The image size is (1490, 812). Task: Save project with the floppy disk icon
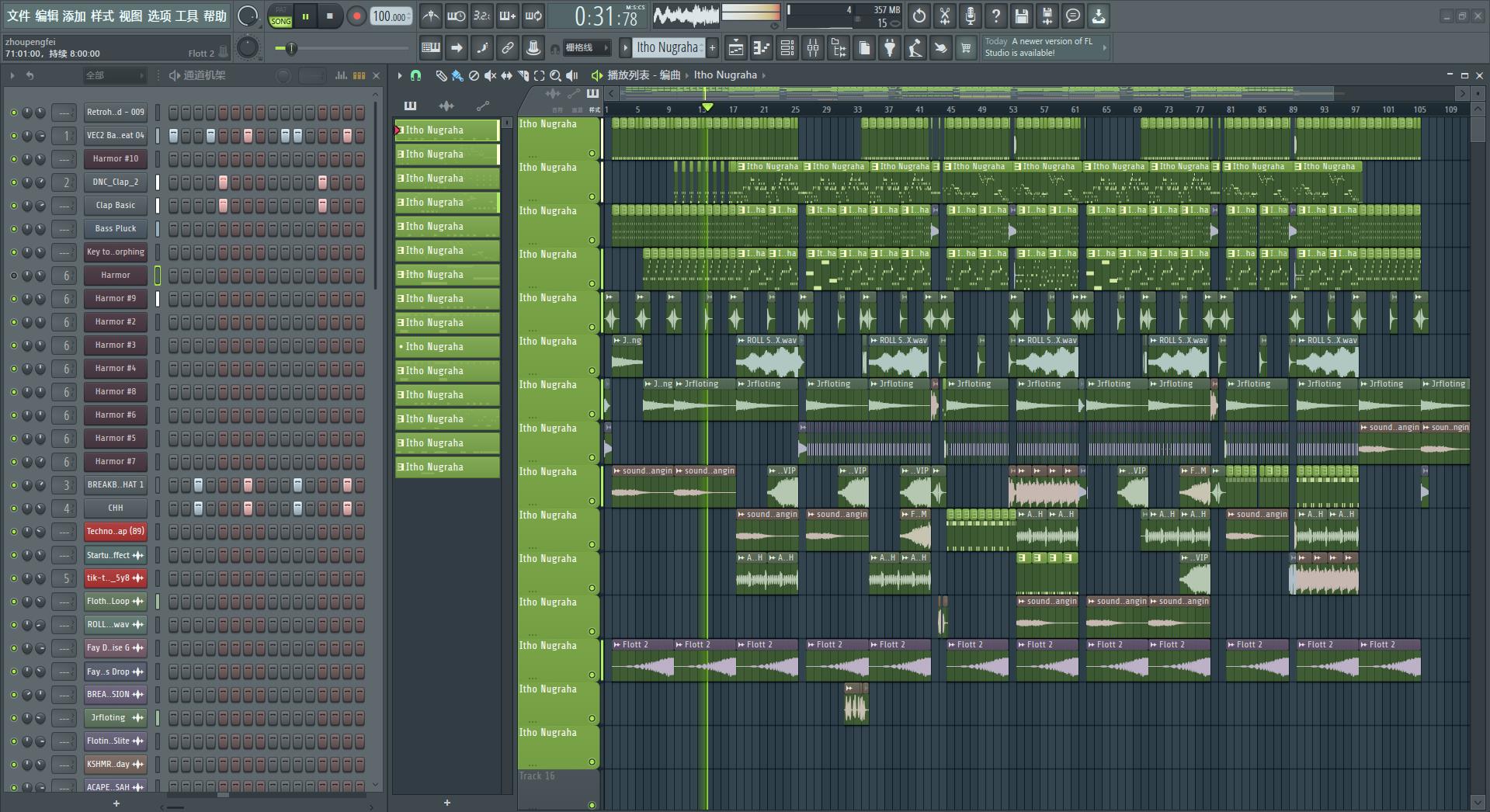click(1021, 16)
